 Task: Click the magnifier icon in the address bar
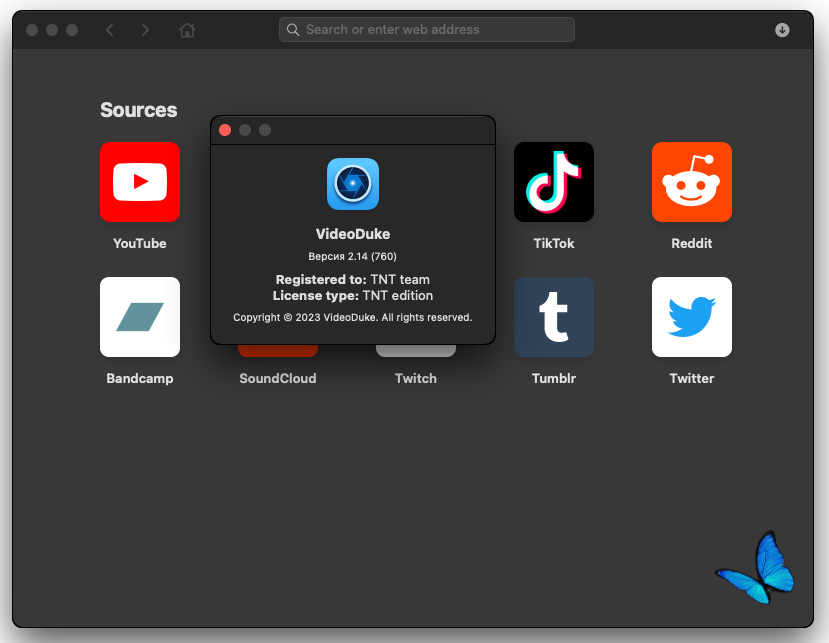pos(292,30)
